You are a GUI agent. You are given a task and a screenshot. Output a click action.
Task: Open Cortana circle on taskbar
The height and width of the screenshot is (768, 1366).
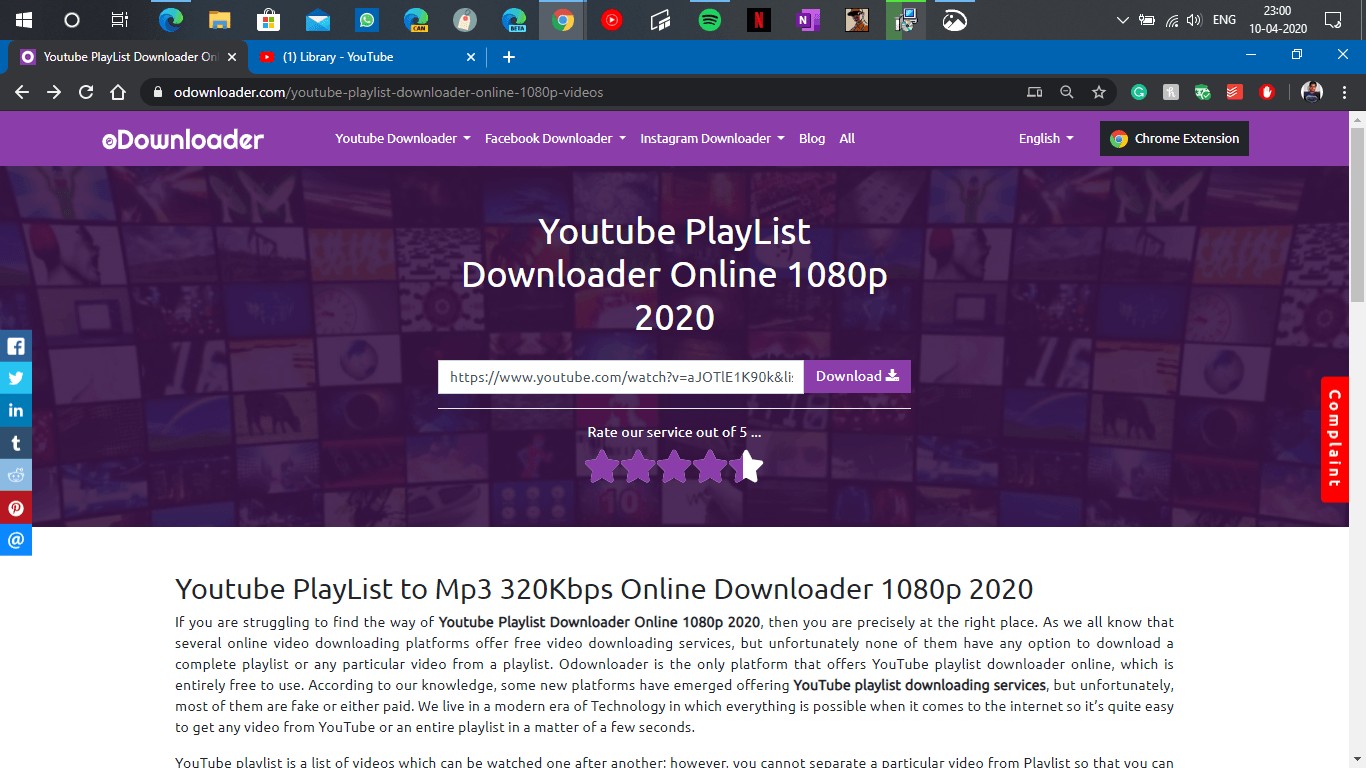tap(71, 20)
